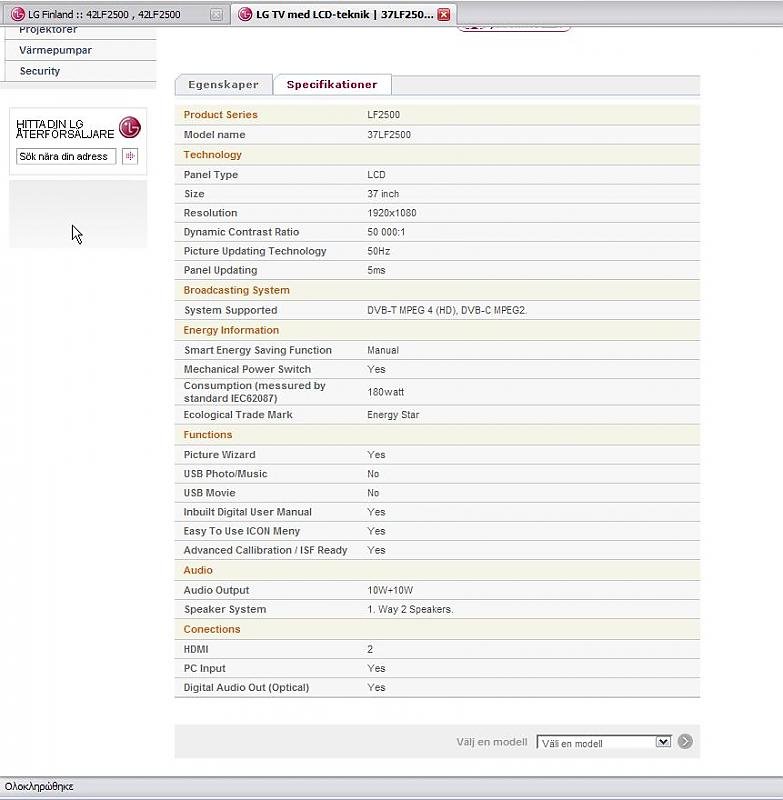Select the LG TV med LCD-teknik tab
Screen dimensions: 783x800
click(343, 14)
